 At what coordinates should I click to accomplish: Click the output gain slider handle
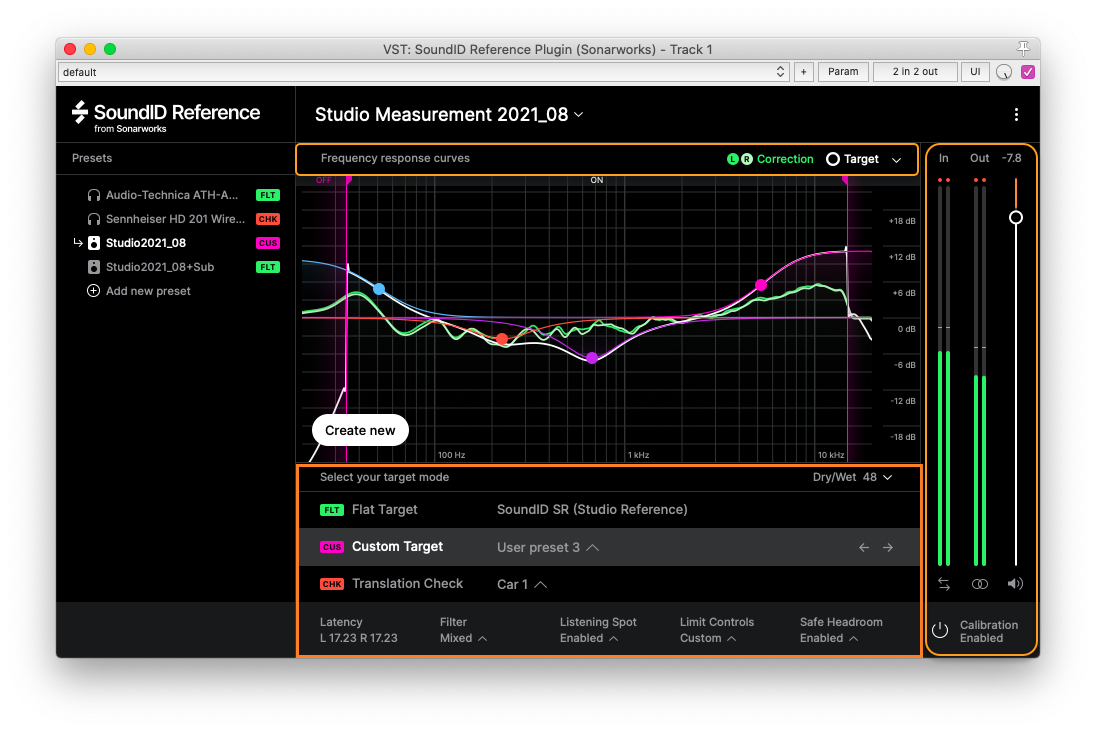pos(1016,217)
